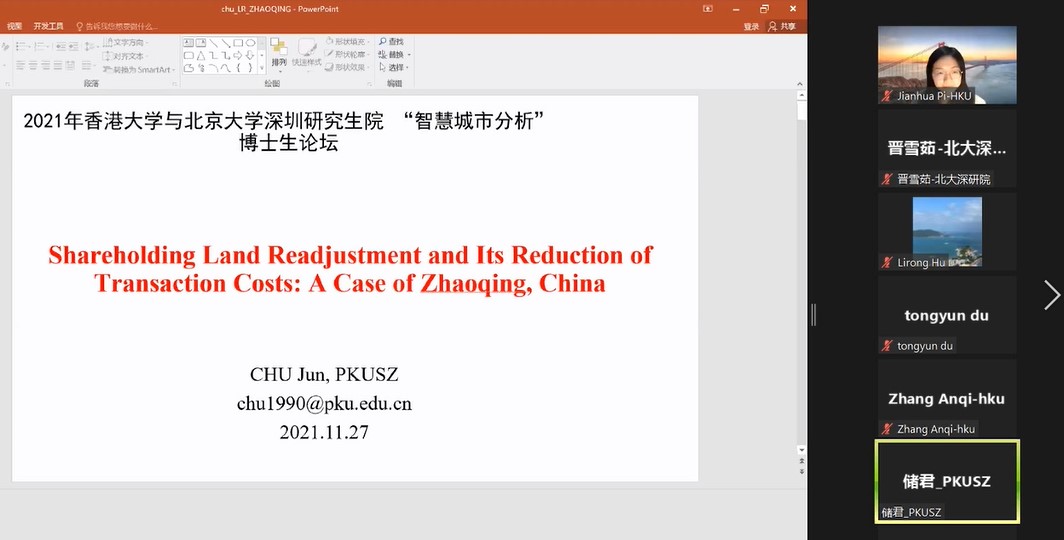The image size is (1064, 540).
Task: Select the Elbow Connector shape
Action: [214, 56]
